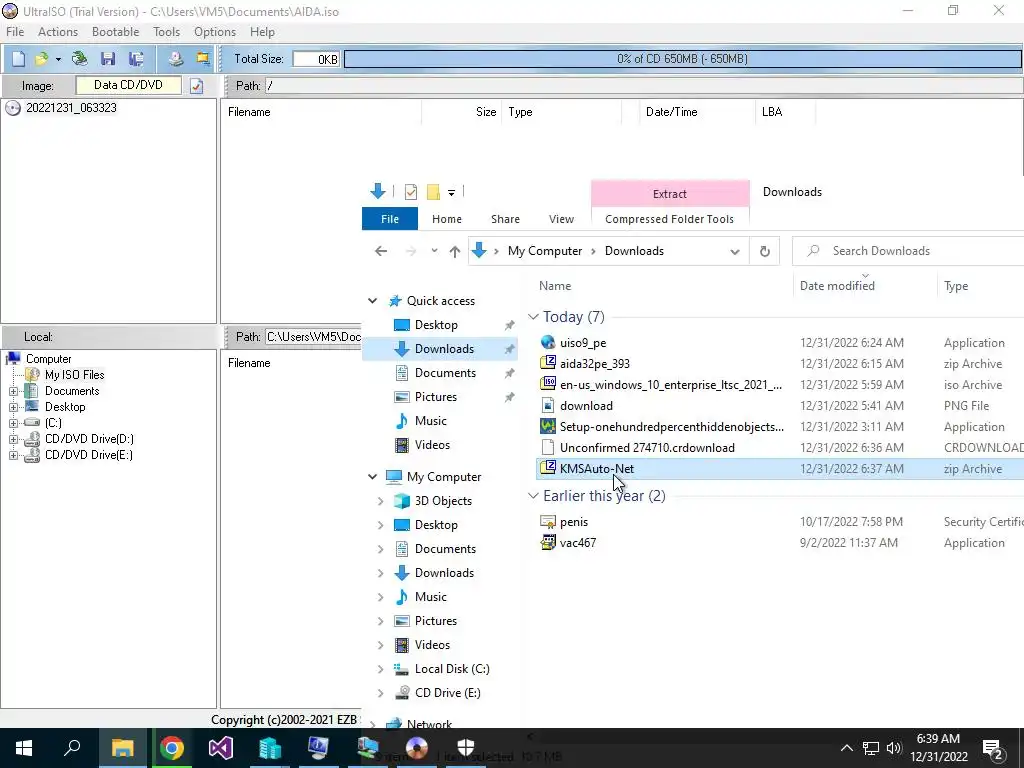Click the Data CD/DVD image type button
Screen dimensions: 1024x768
pyautogui.click(x=128, y=85)
